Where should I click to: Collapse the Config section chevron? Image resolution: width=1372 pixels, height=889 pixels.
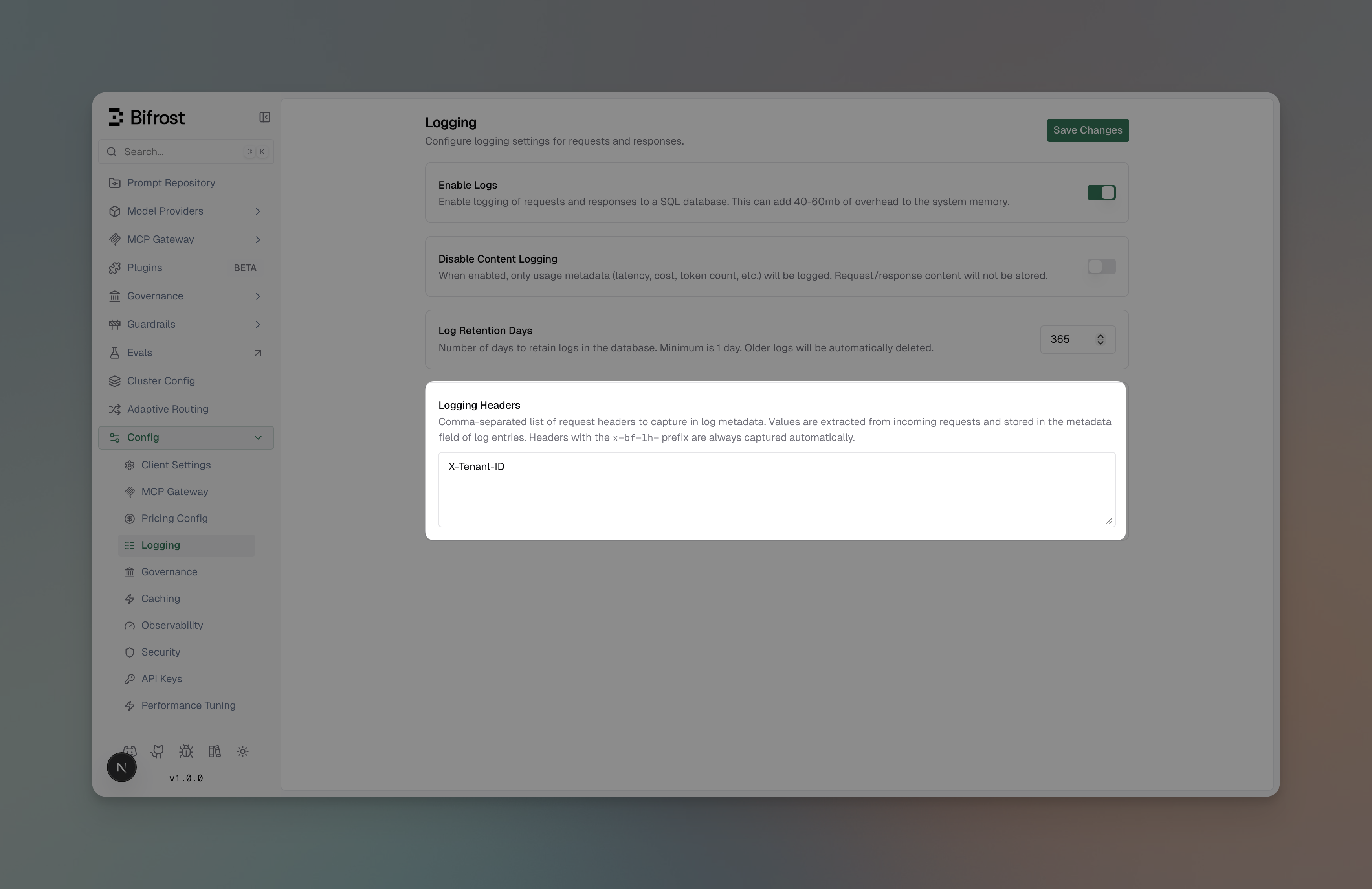point(258,437)
